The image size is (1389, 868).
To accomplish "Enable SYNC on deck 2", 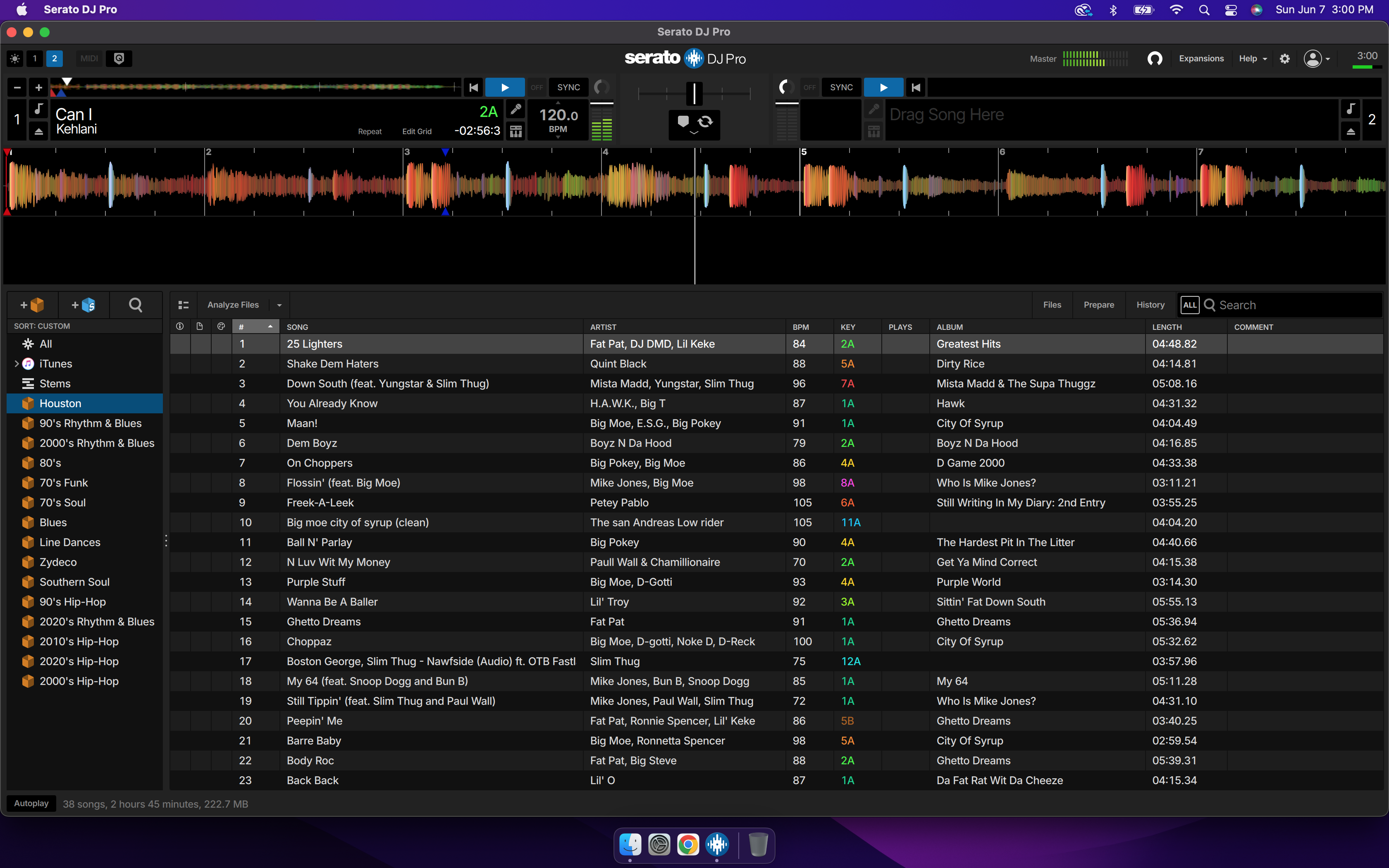I will [x=841, y=87].
